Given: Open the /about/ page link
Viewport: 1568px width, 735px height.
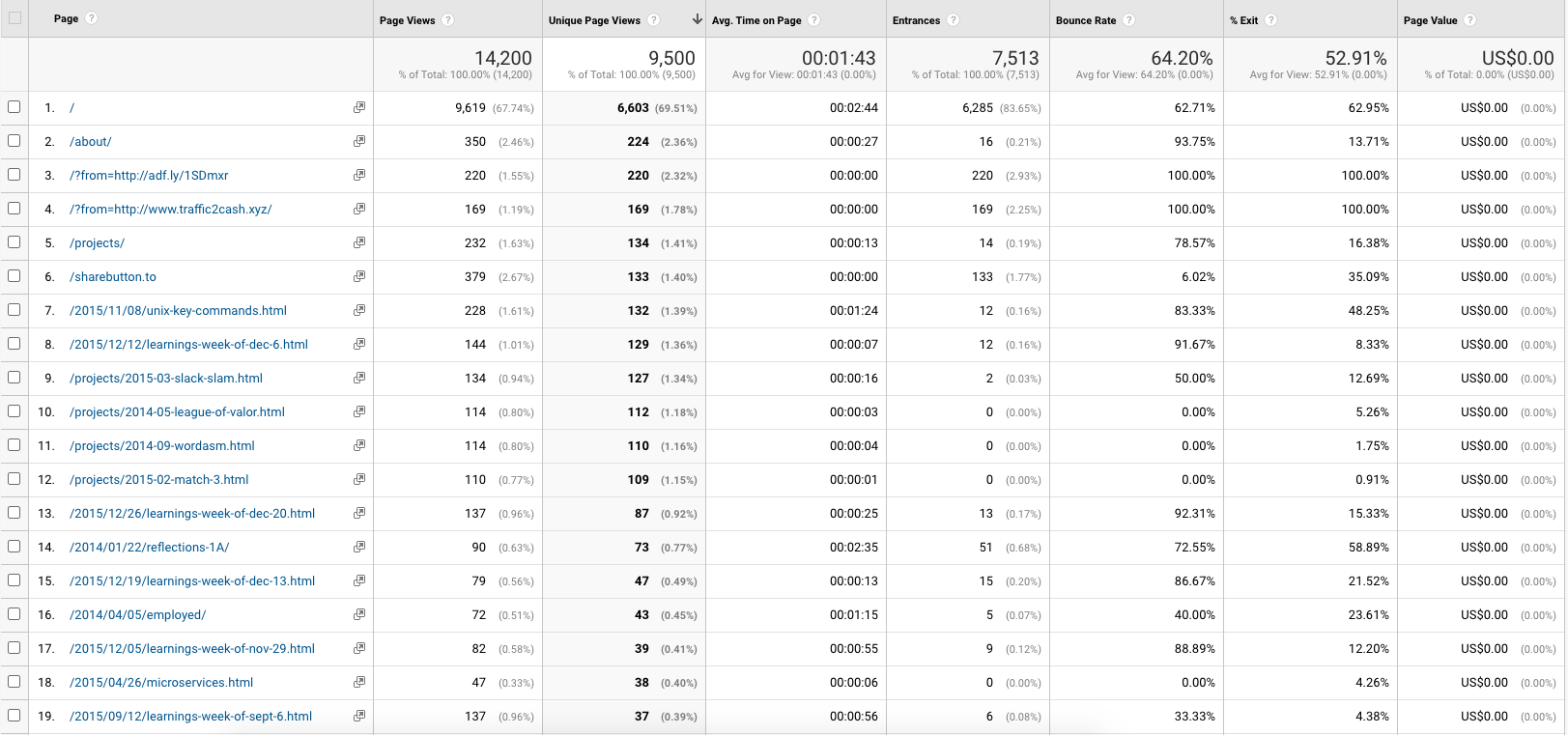Looking at the screenshot, I should [x=91, y=142].
